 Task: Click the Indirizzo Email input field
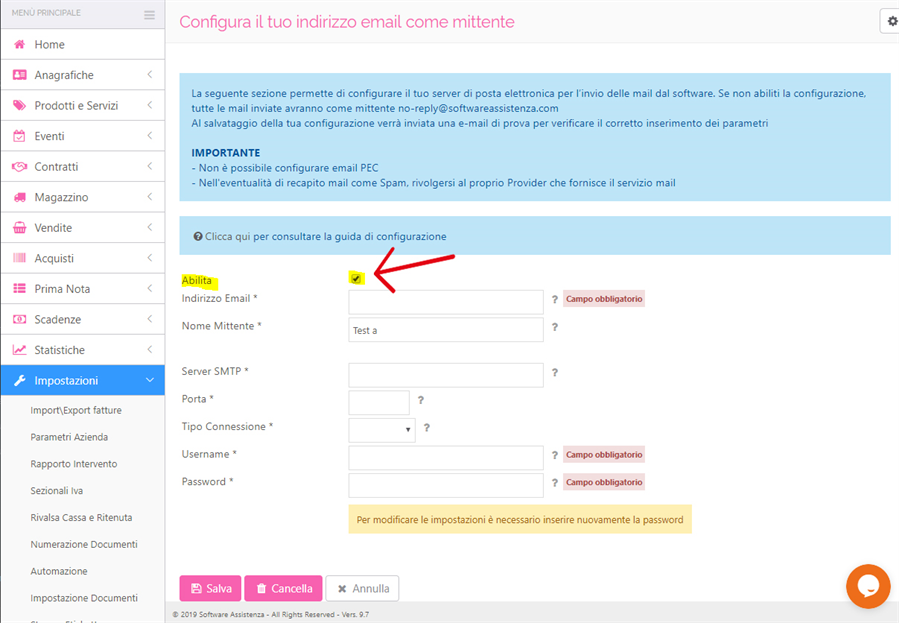445,302
